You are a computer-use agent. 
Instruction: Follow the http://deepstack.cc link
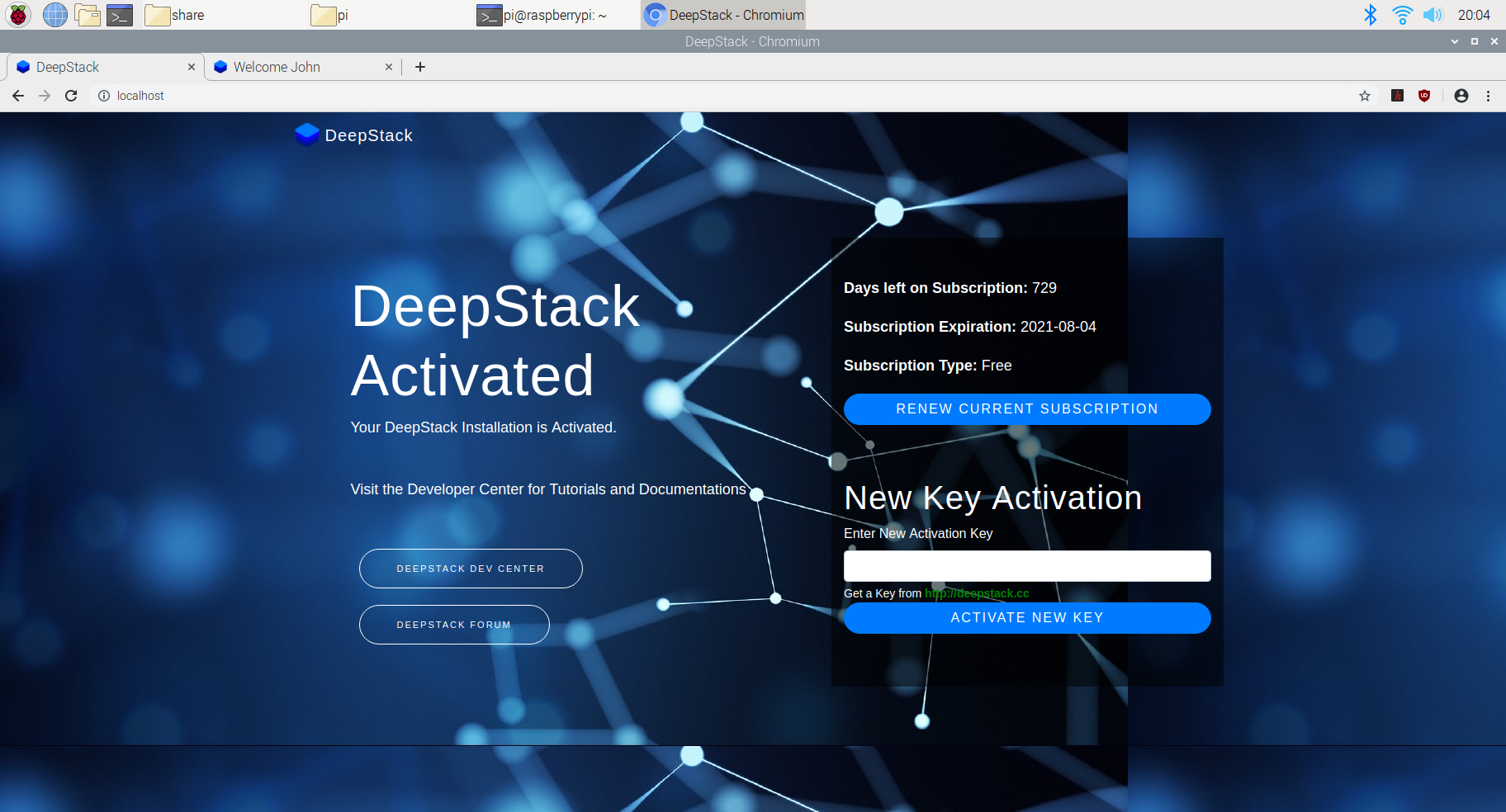point(977,593)
